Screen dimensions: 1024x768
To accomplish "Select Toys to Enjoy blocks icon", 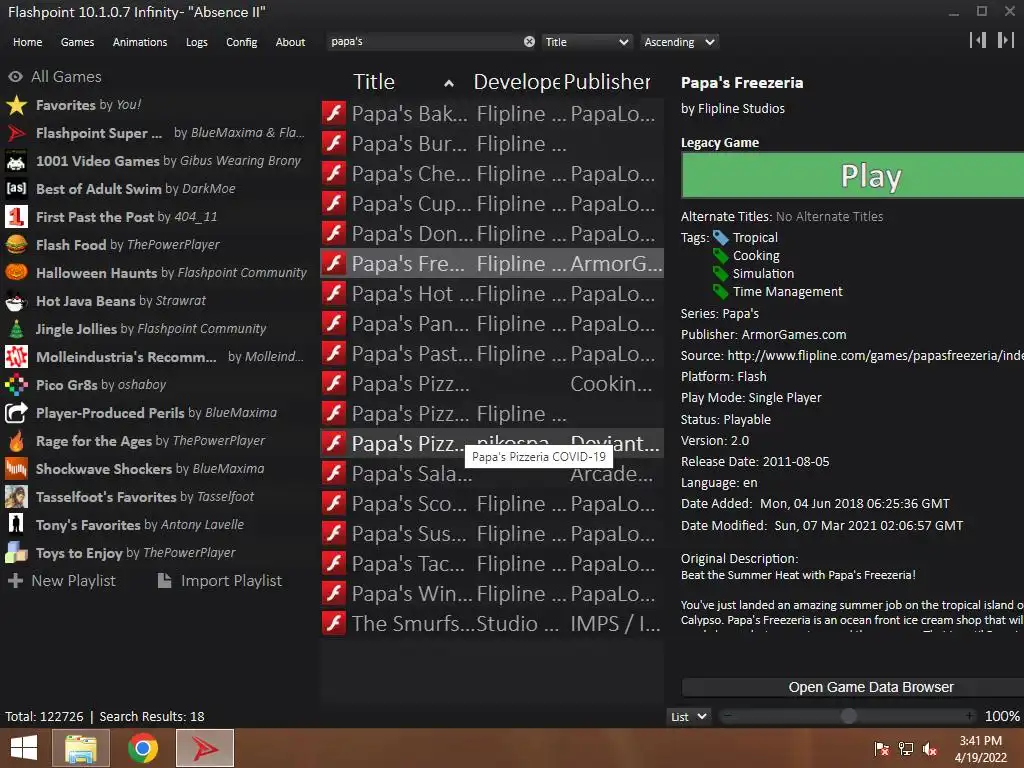I will [x=16, y=553].
